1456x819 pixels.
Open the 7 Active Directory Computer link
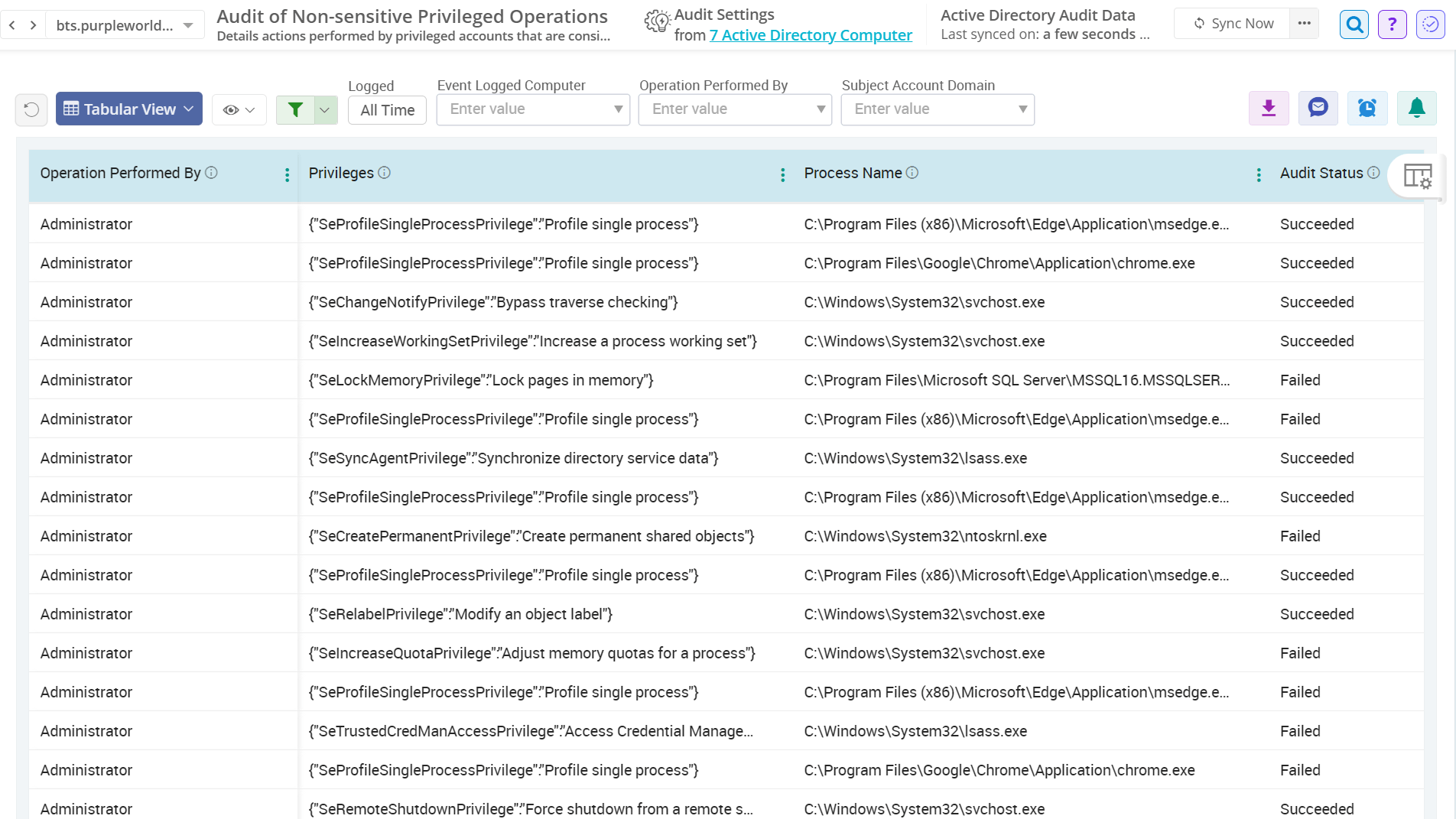(x=811, y=35)
